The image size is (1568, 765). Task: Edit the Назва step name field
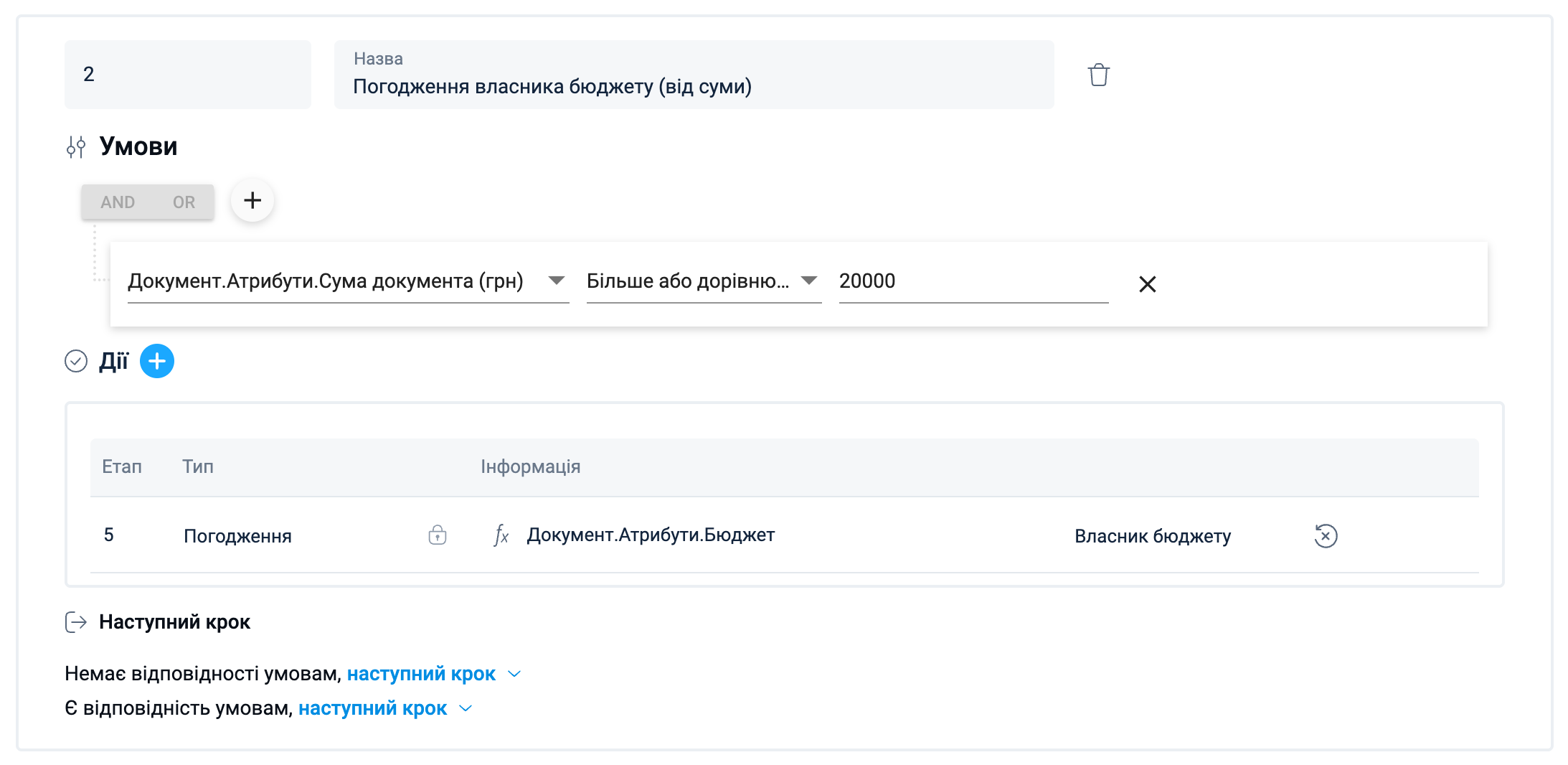(694, 86)
